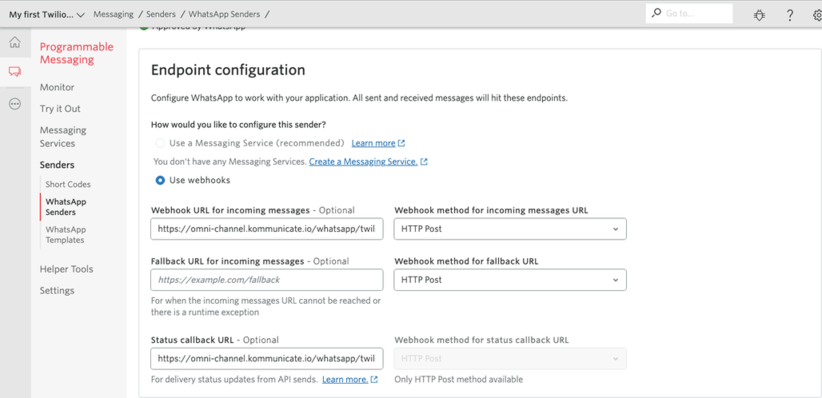The width and height of the screenshot is (822, 398).
Task: Click the search magnifier in Go to box
Action: [x=656, y=14]
